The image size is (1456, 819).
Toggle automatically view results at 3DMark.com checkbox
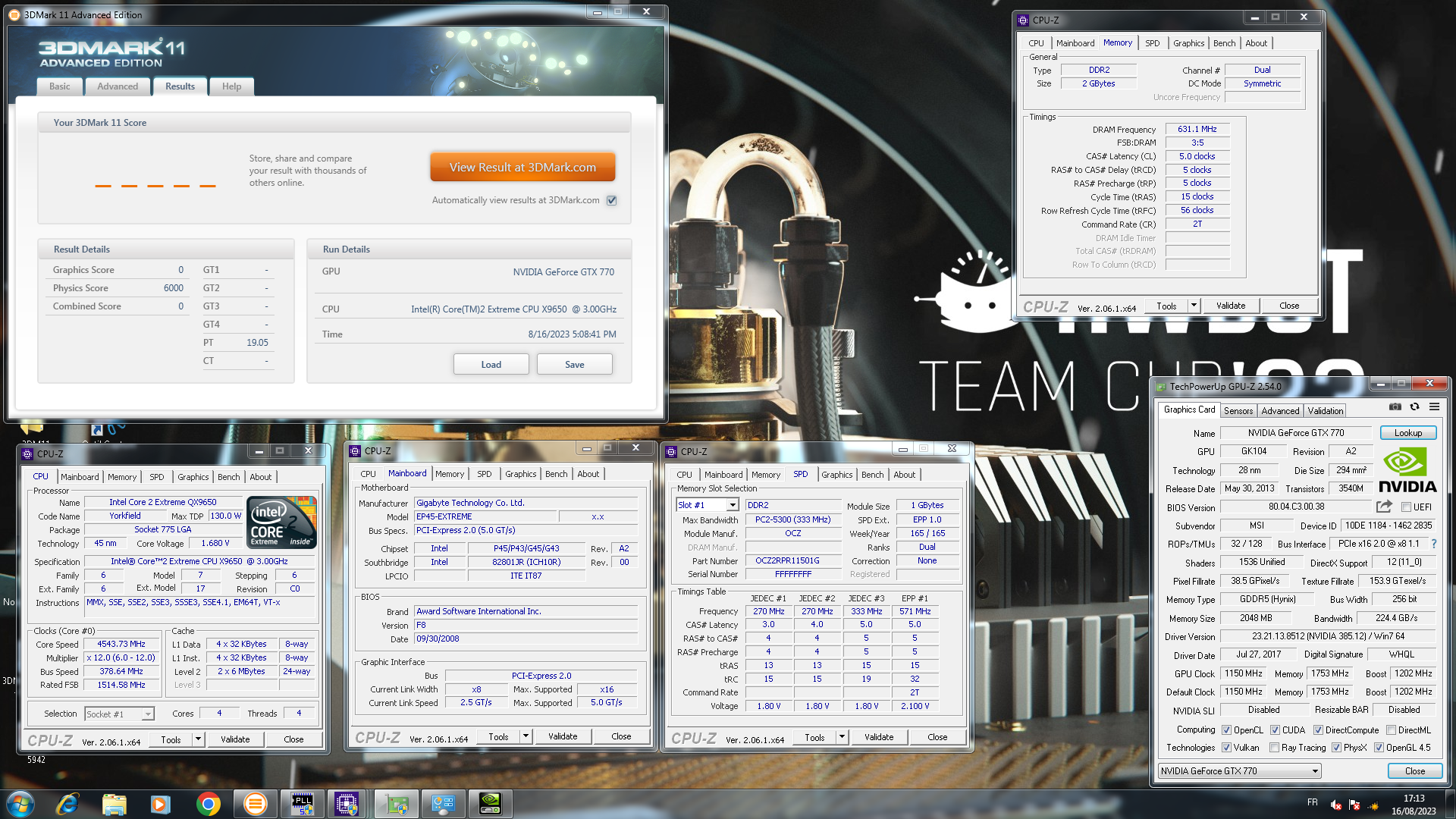point(612,201)
